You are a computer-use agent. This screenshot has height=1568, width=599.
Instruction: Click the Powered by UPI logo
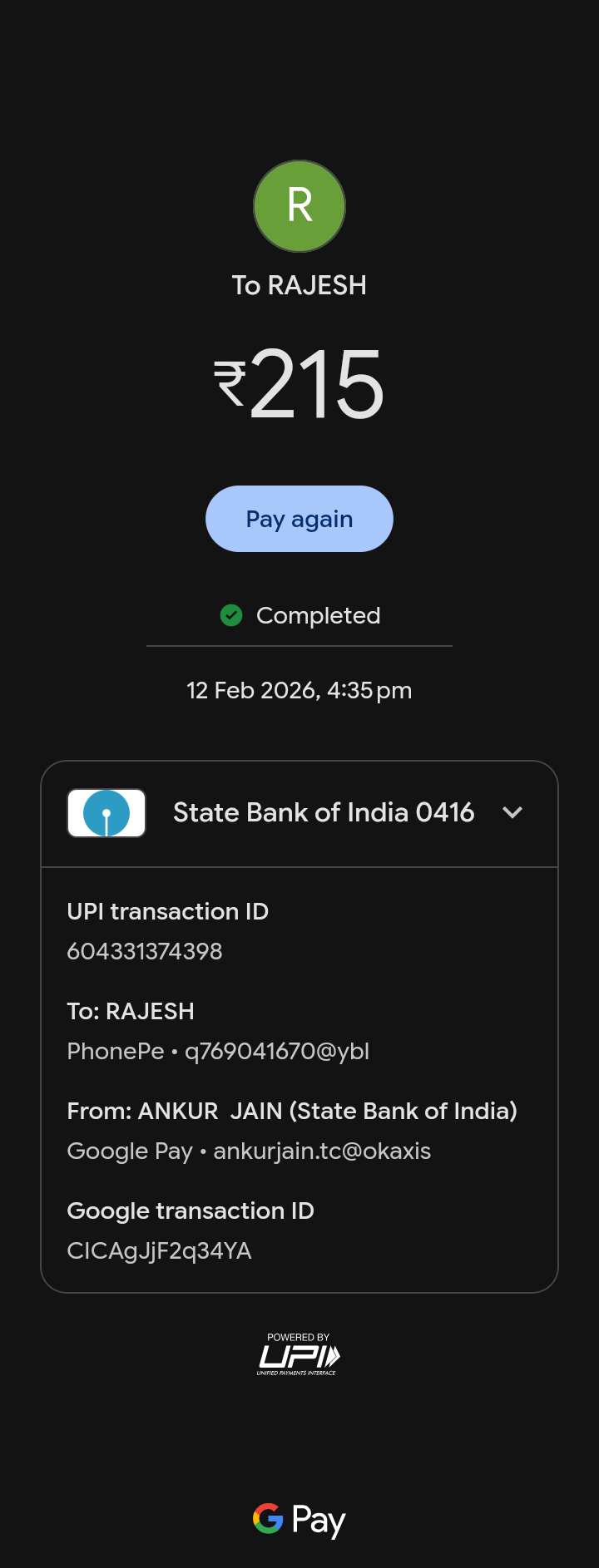point(299,1354)
